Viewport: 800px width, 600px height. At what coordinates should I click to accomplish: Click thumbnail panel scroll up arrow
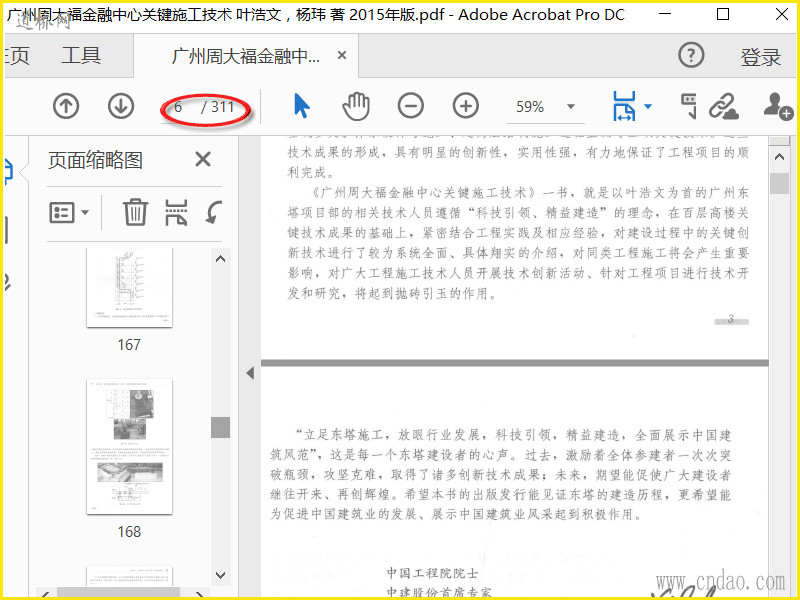pos(220,259)
